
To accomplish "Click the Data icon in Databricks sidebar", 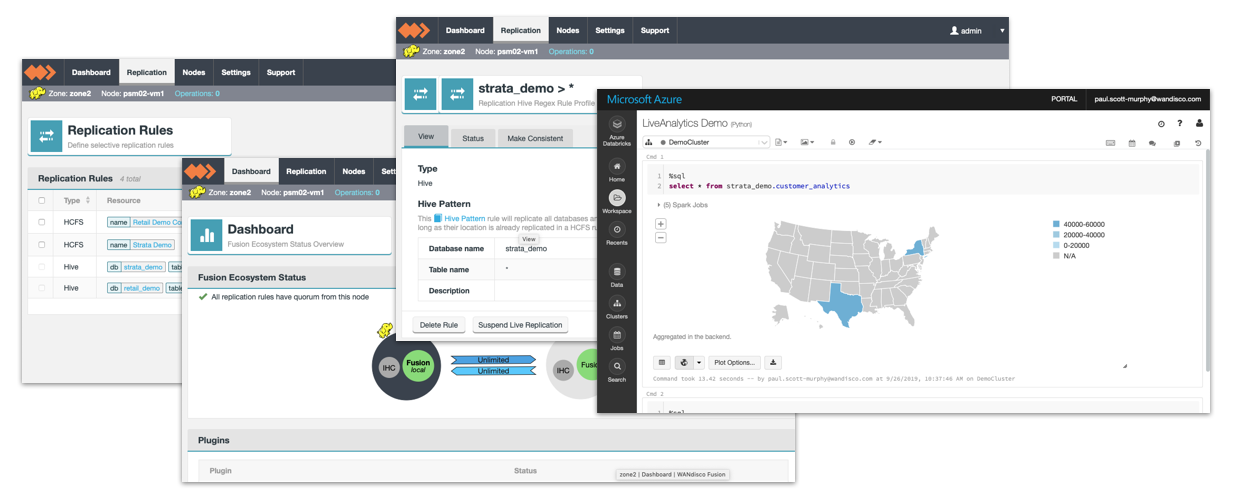I will [617, 273].
